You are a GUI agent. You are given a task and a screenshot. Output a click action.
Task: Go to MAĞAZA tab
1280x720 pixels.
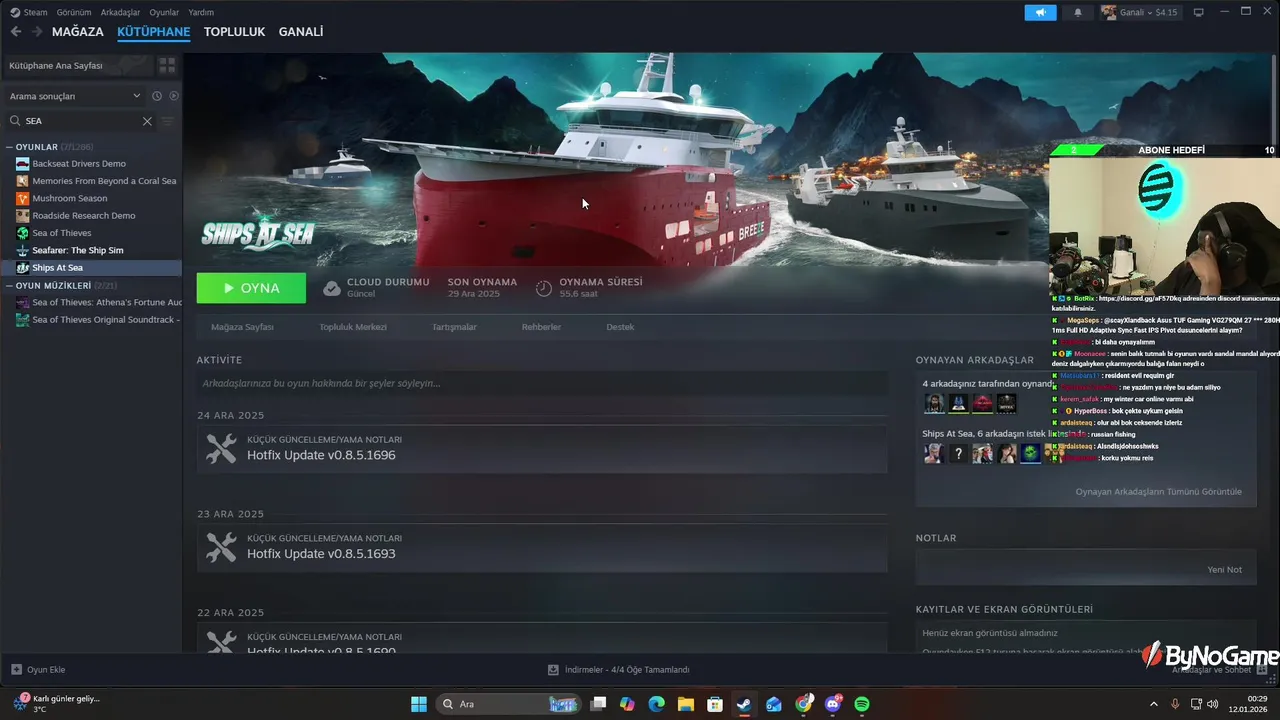click(78, 32)
